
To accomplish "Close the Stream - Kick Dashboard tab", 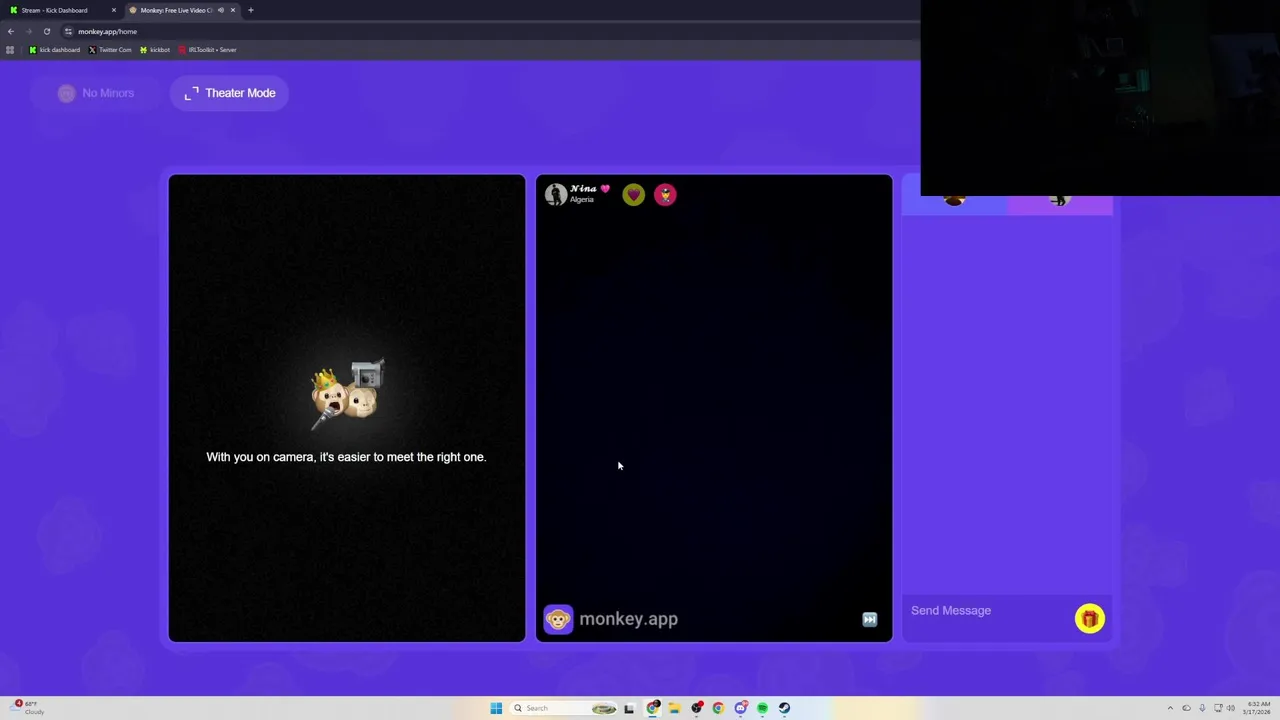I will 114,10.
